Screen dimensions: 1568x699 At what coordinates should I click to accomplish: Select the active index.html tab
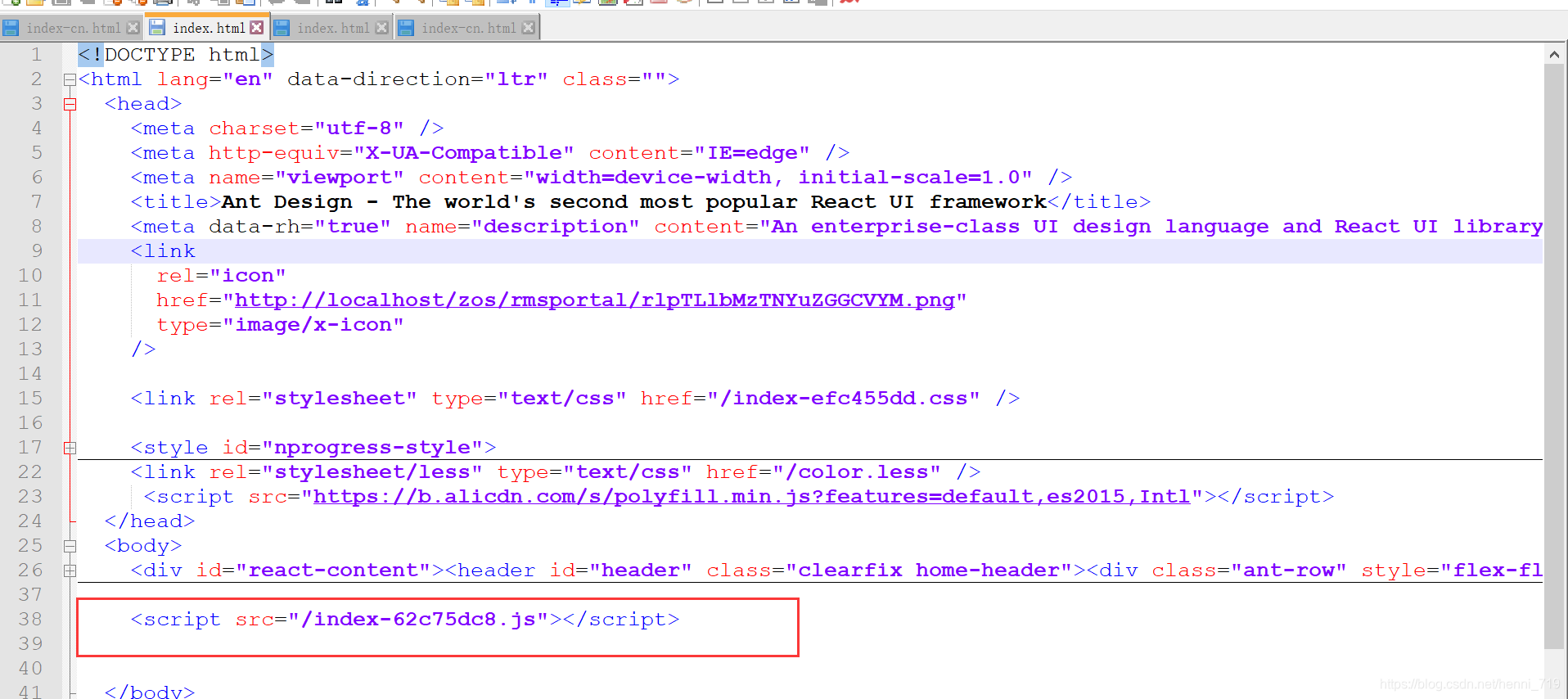[x=206, y=28]
